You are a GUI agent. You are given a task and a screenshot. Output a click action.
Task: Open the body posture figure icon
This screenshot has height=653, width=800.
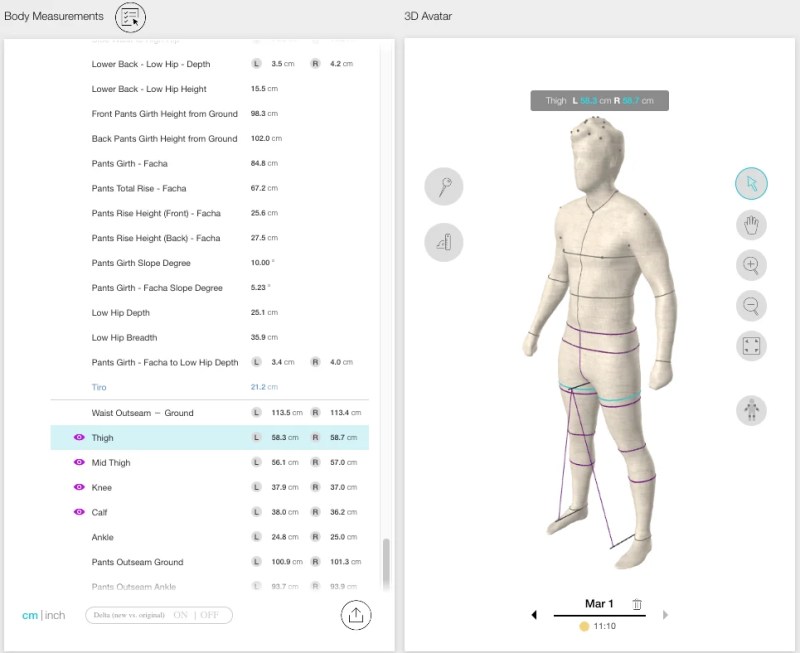751,410
